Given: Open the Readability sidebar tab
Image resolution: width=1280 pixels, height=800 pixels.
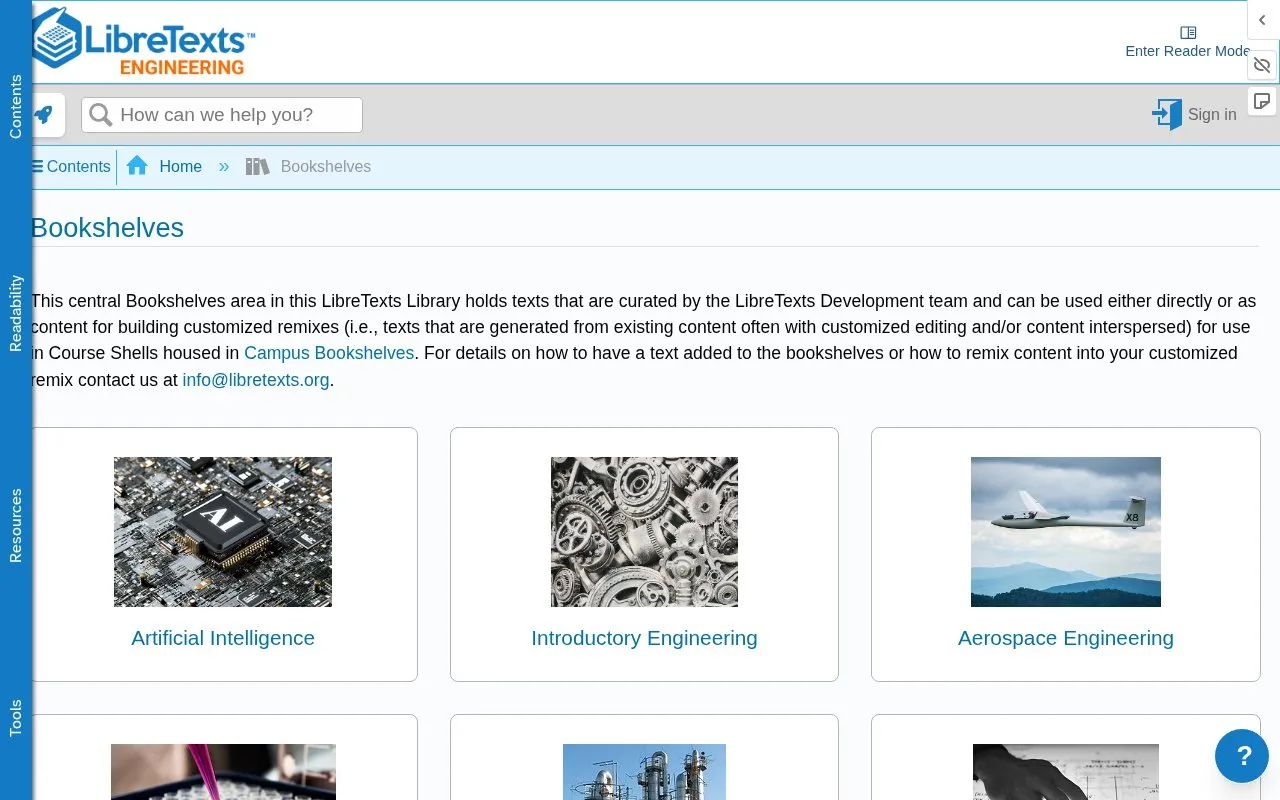Looking at the screenshot, I should 15,313.
